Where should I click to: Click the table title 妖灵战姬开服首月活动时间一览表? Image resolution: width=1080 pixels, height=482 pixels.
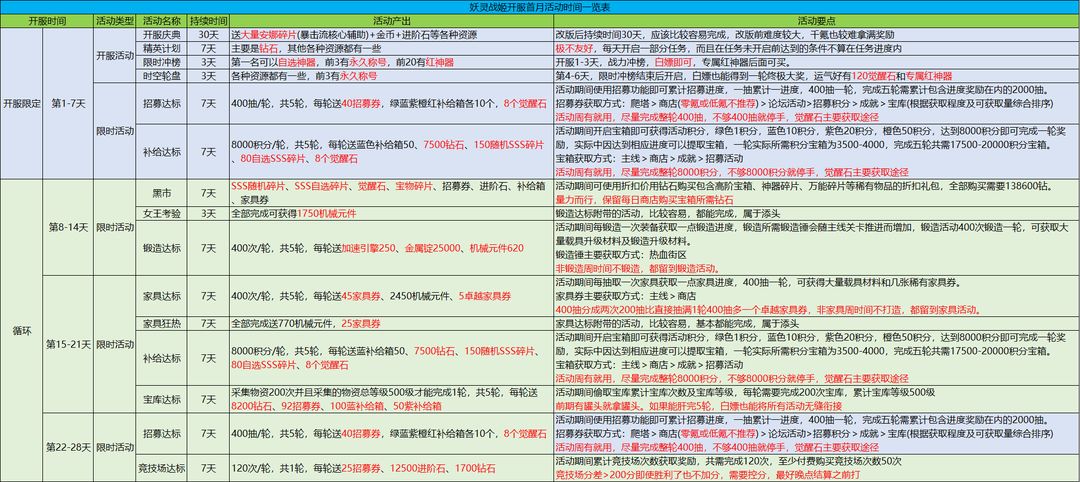pyautogui.click(x=539, y=7)
